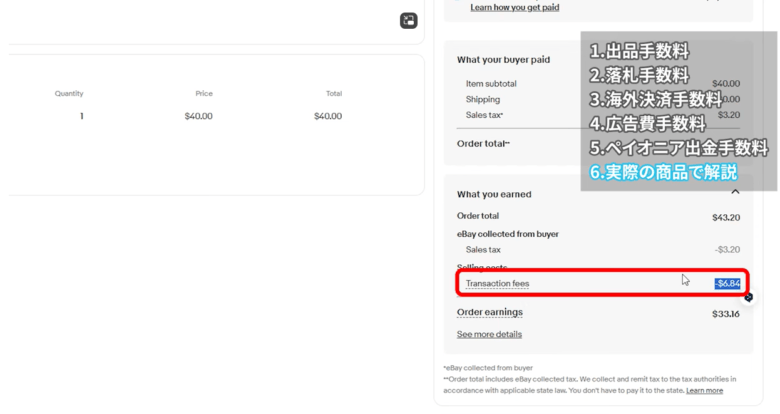Open the Learn how you get paid link

coord(514,8)
